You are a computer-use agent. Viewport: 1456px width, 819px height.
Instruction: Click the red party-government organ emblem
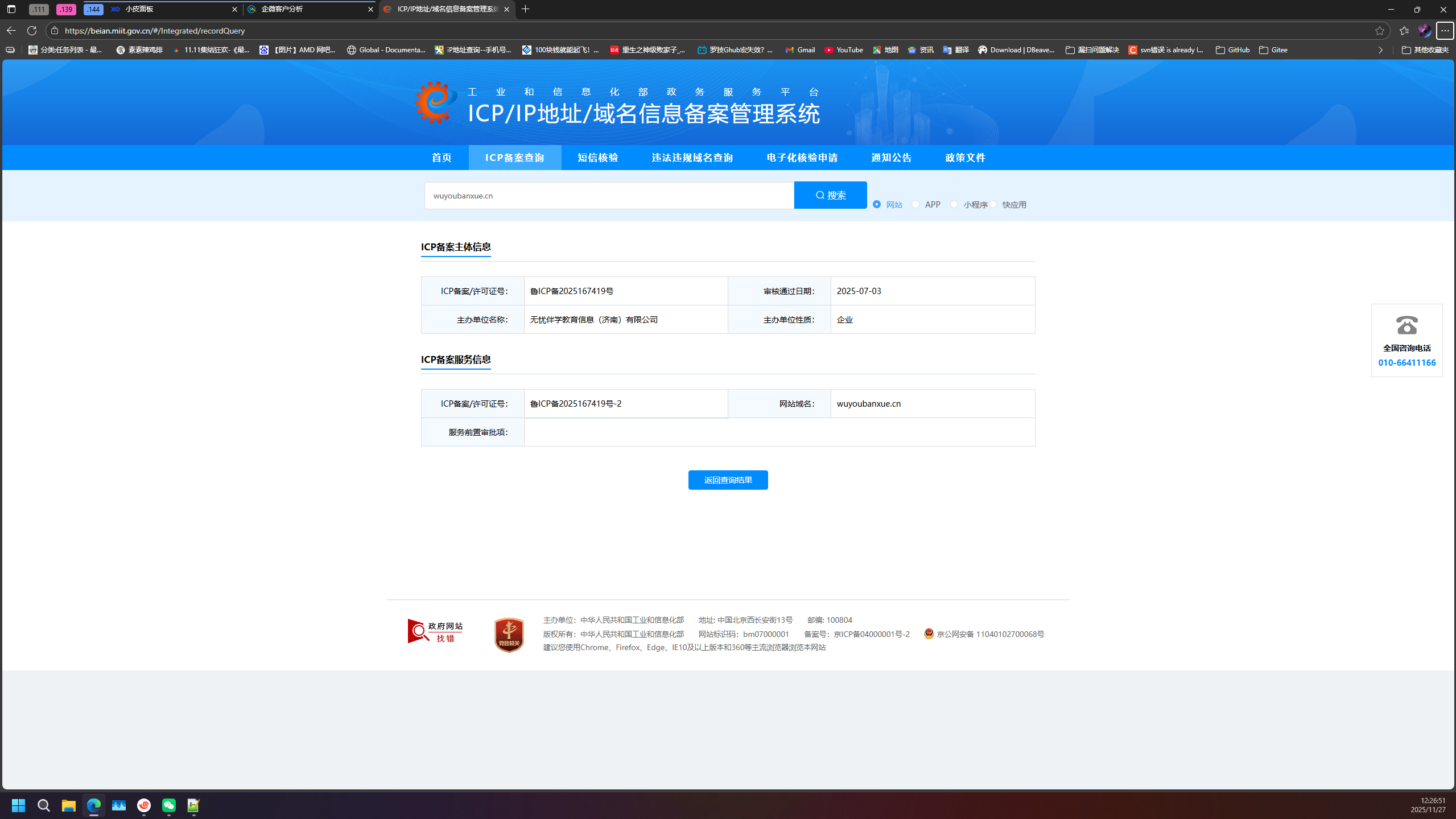click(509, 635)
